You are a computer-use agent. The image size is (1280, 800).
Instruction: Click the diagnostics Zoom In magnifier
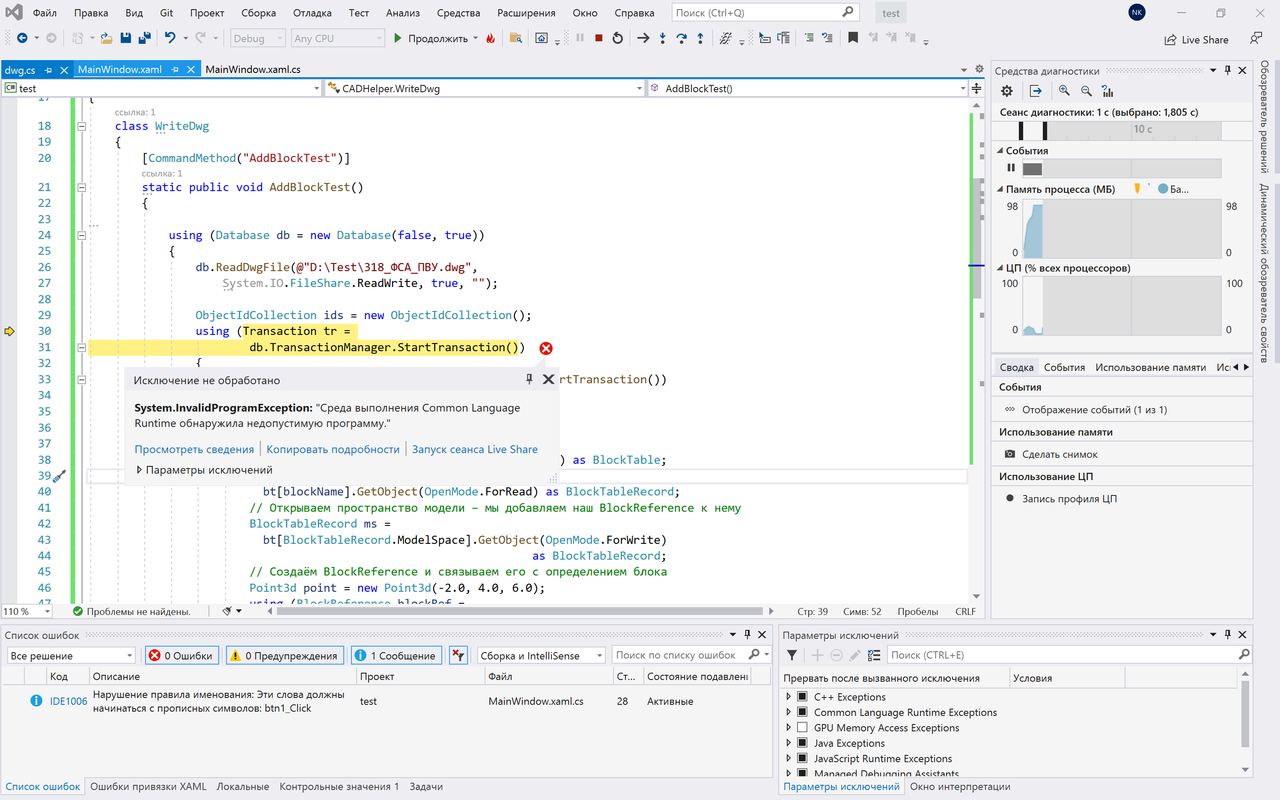pos(1064,91)
